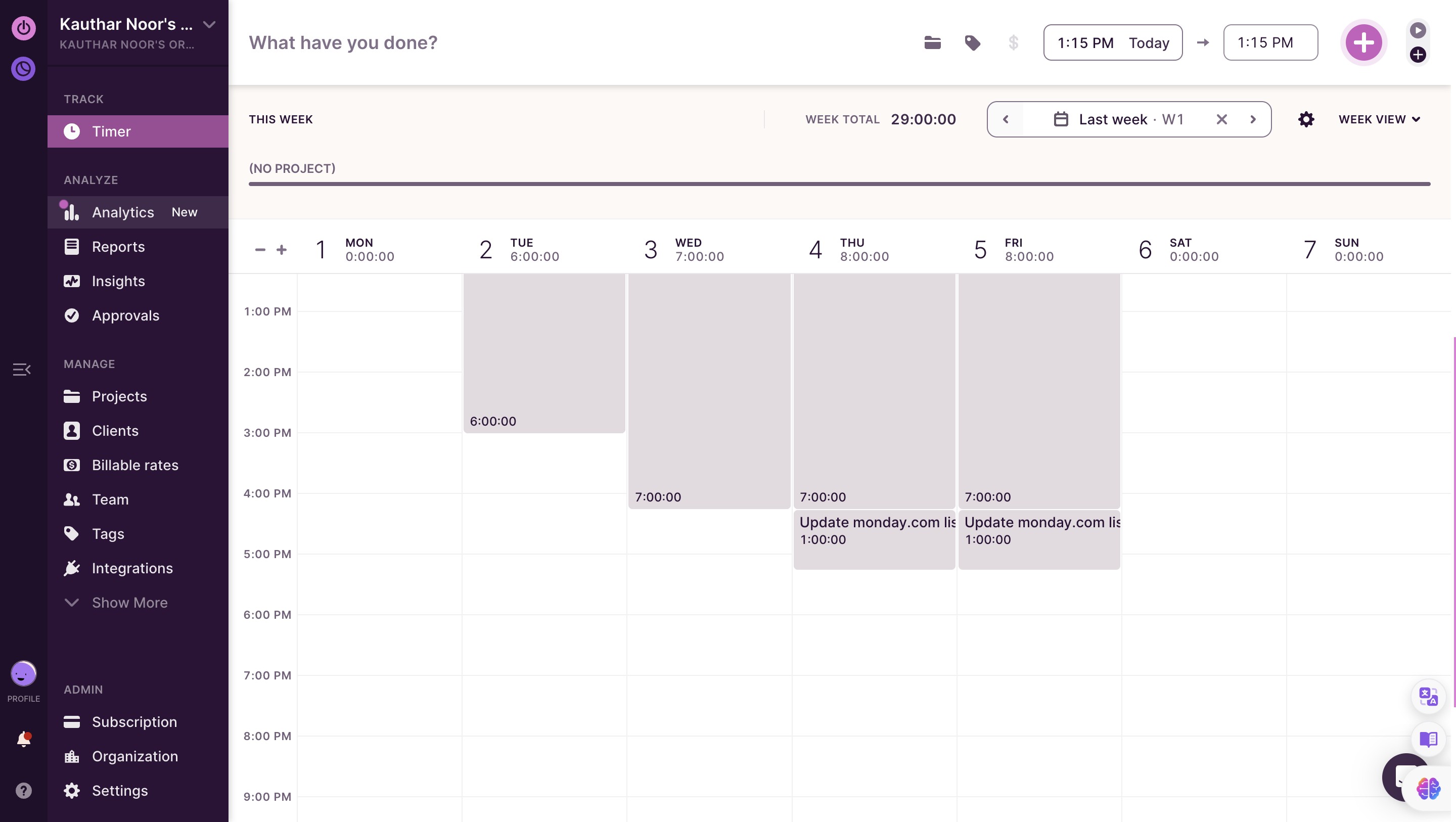The height and width of the screenshot is (822, 1456).
Task: Expand the workspace switcher chevron
Action: (x=209, y=24)
